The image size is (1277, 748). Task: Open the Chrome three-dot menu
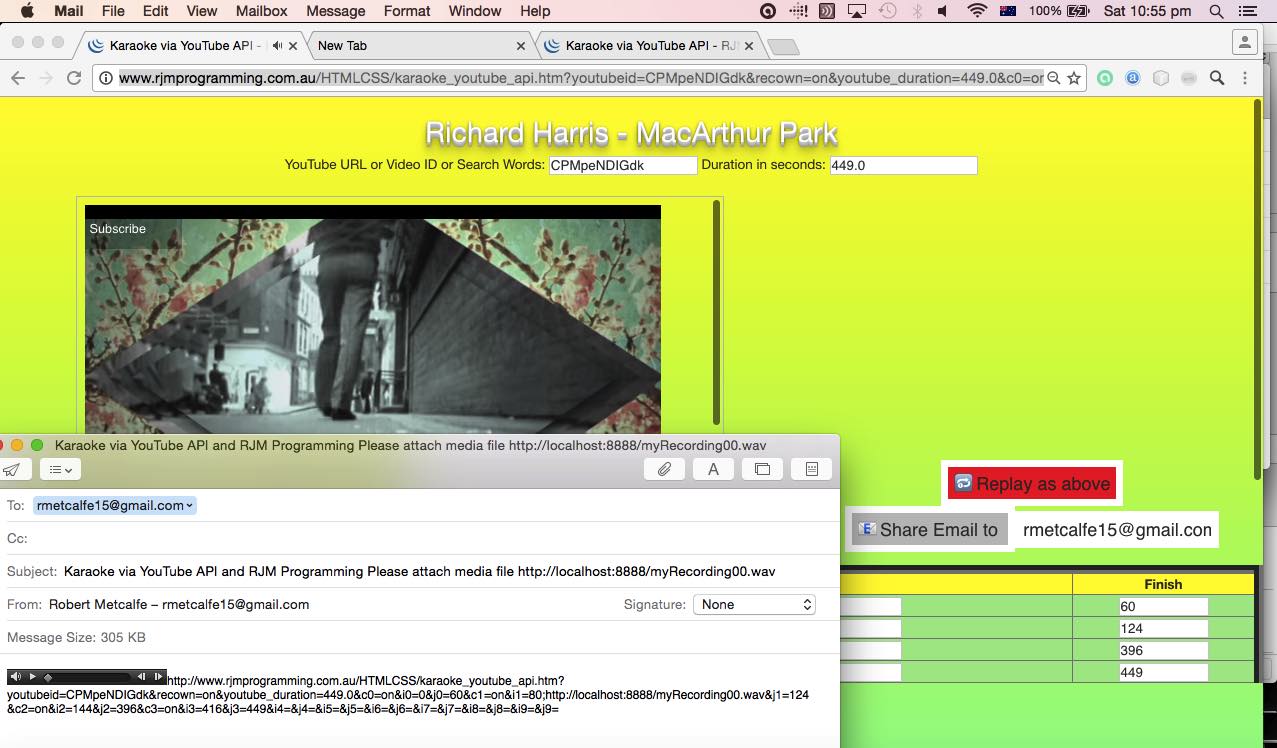tap(1245, 77)
